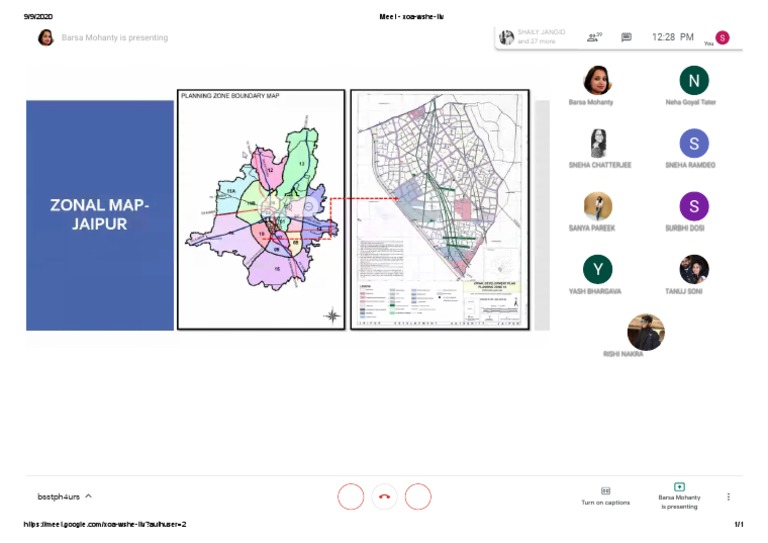The width and height of the screenshot is (768, 543).
Task: Click your pink S avatar
Action: click(722, 38)
